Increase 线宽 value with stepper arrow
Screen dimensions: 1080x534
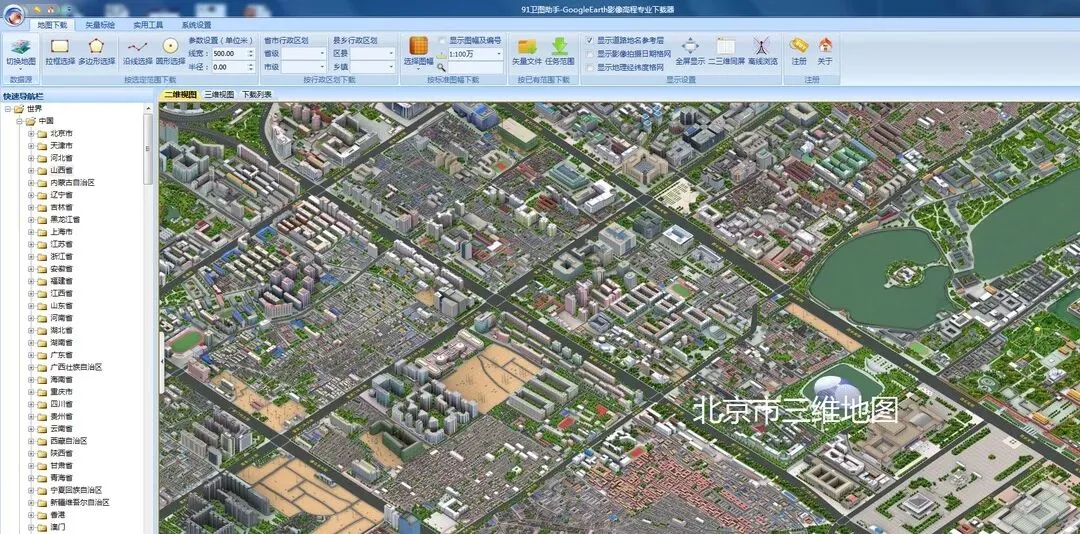coord(250,50)
